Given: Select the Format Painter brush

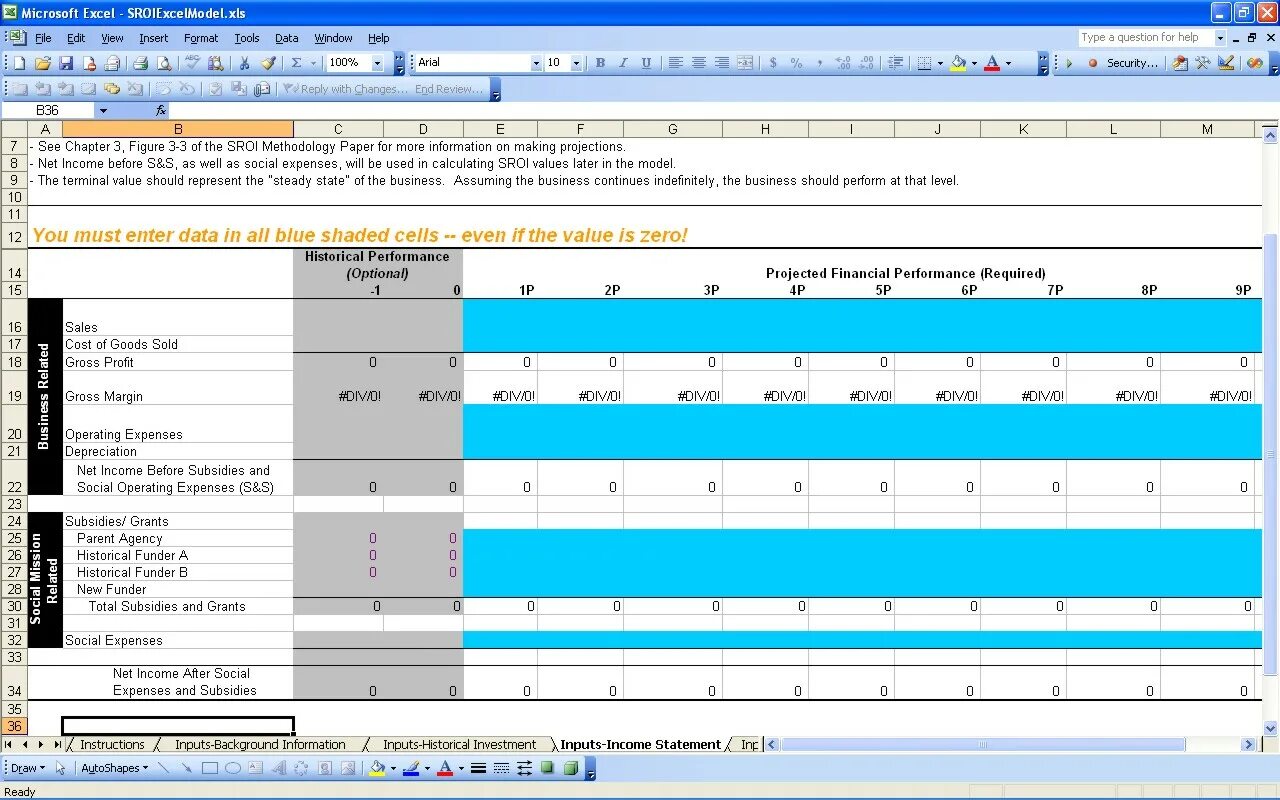Looking at the screenshot, I should [268, 63].
